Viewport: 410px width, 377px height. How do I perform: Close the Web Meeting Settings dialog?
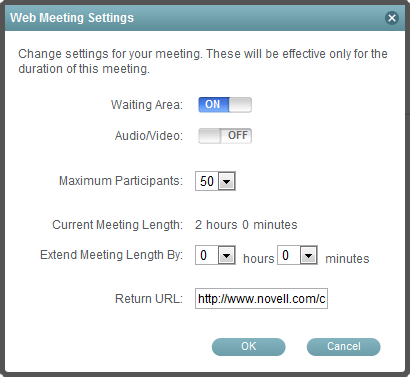pos(392,18)
